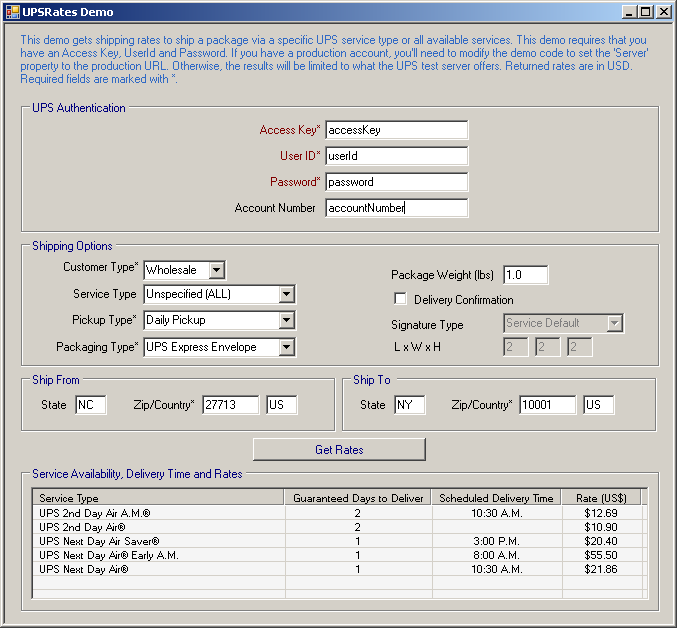The width and height of the screenshot is (677, 628).
Task: Select the UPS 2nd Day Air® row
Action: click(338, 527)
